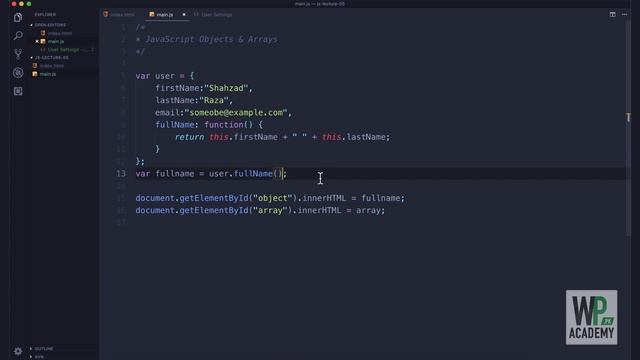Select main.js under Open Editors
640x360 pixels.
(56, 41)
